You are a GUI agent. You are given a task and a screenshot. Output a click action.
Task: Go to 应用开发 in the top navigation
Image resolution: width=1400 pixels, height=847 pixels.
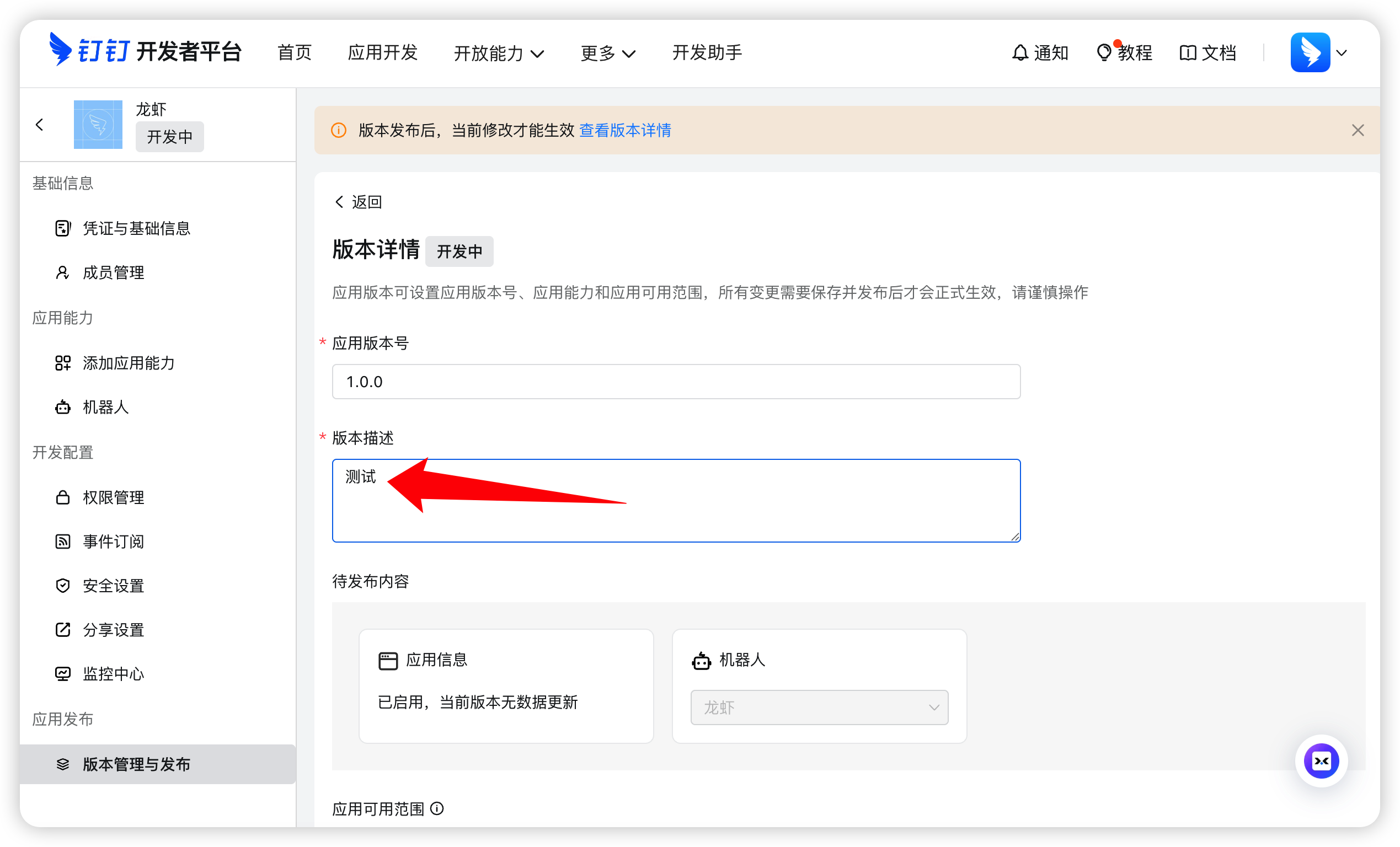(382, 53)
